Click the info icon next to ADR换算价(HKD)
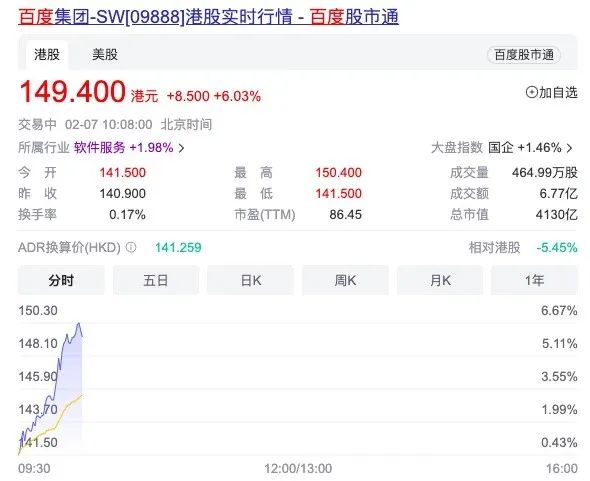This screenshot has width=590, height=481. coord(131,247)
